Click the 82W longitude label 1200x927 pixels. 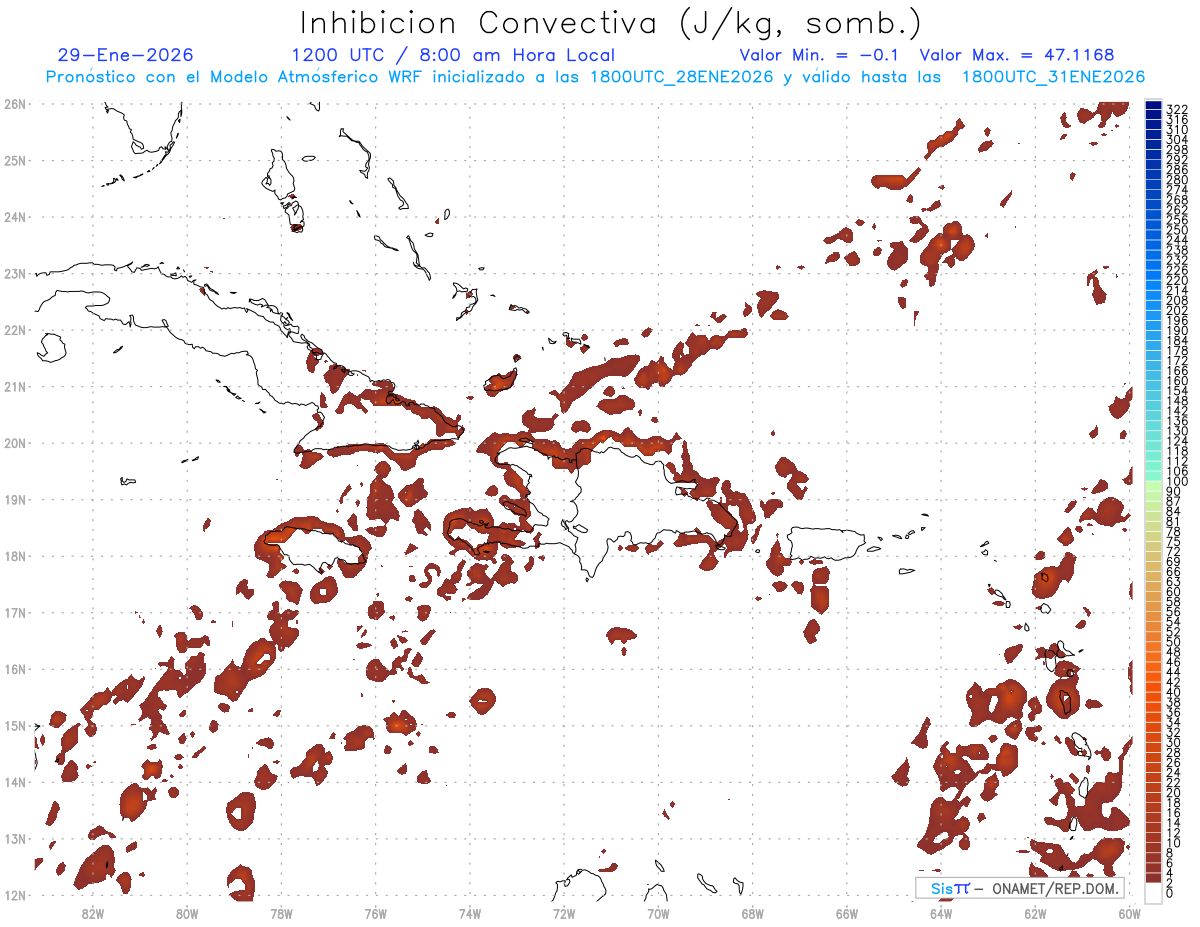[x=93, y=913]
